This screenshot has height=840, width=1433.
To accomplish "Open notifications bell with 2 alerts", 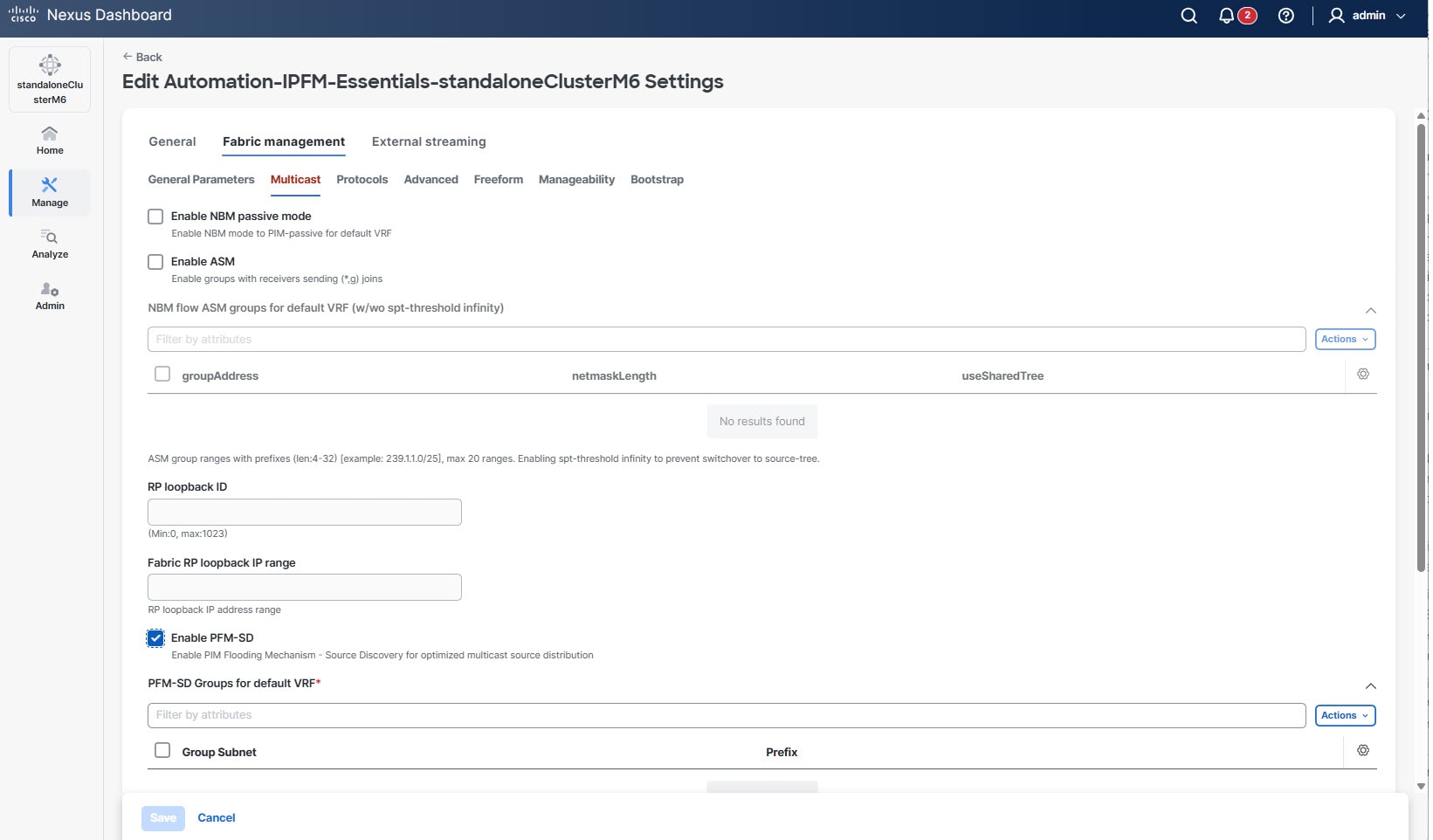I will coord(1237,16).
